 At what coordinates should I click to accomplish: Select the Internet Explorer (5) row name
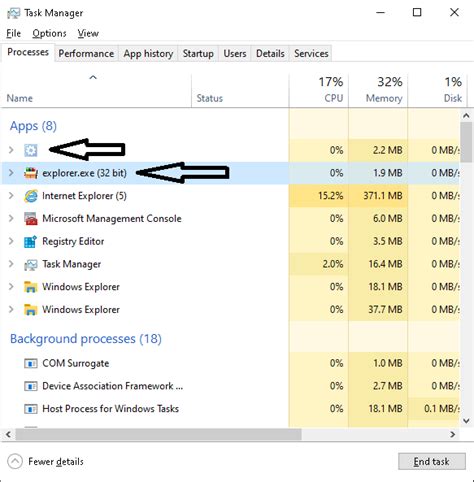click(84, 196)
